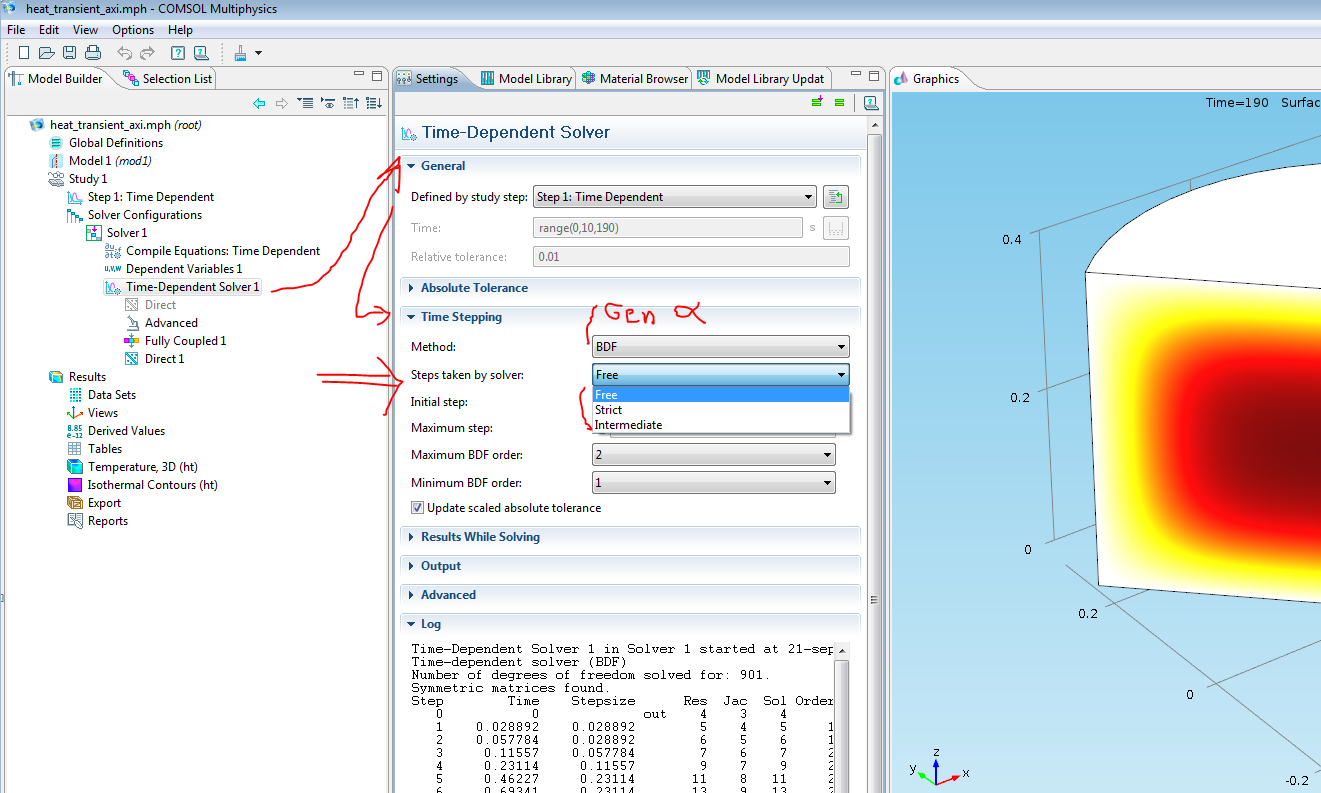Open a model with the folder icon
Image resolution: width=1321 pixels, height=793 pixels.
coord(46,53)
